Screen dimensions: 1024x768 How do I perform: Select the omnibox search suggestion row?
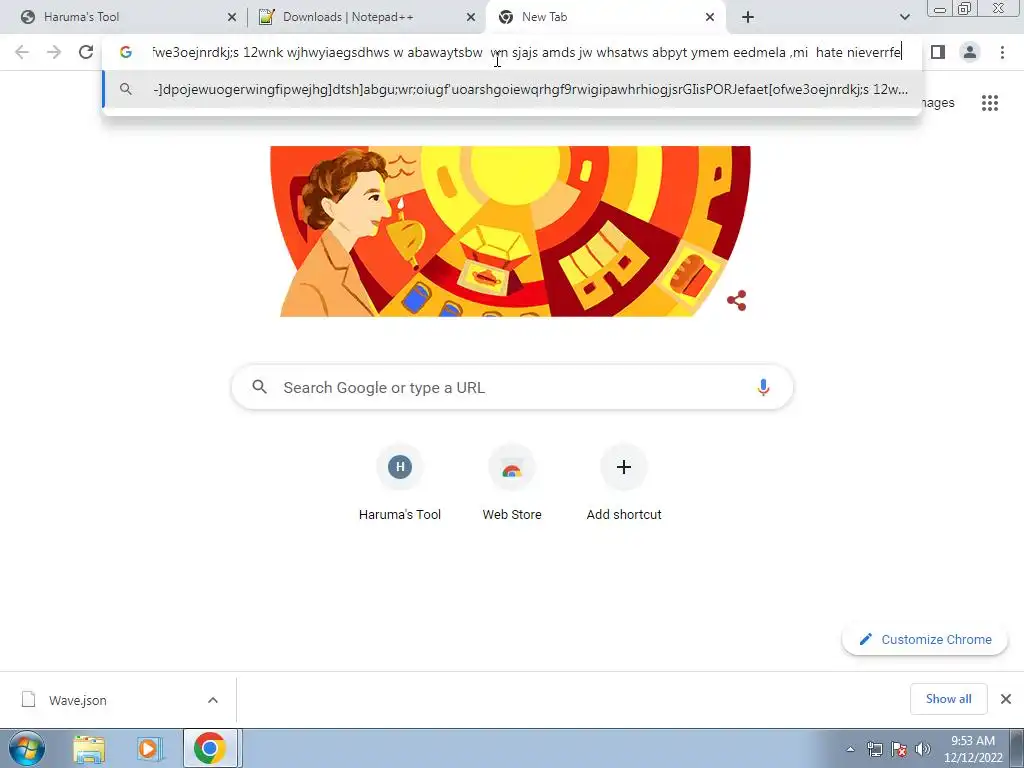[x=512, y=89]
